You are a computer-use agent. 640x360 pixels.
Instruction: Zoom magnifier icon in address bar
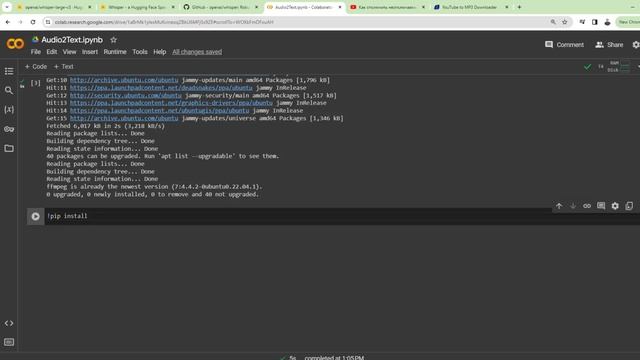(x=553, y=22)
